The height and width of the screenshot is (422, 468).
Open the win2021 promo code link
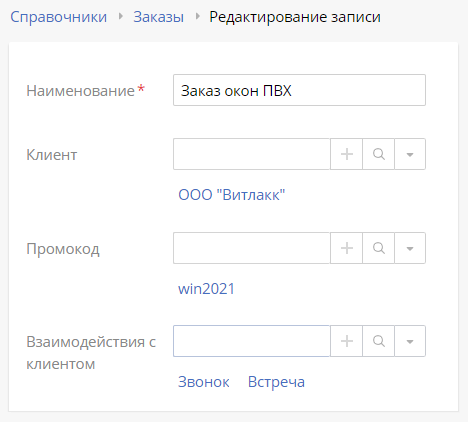206,289
